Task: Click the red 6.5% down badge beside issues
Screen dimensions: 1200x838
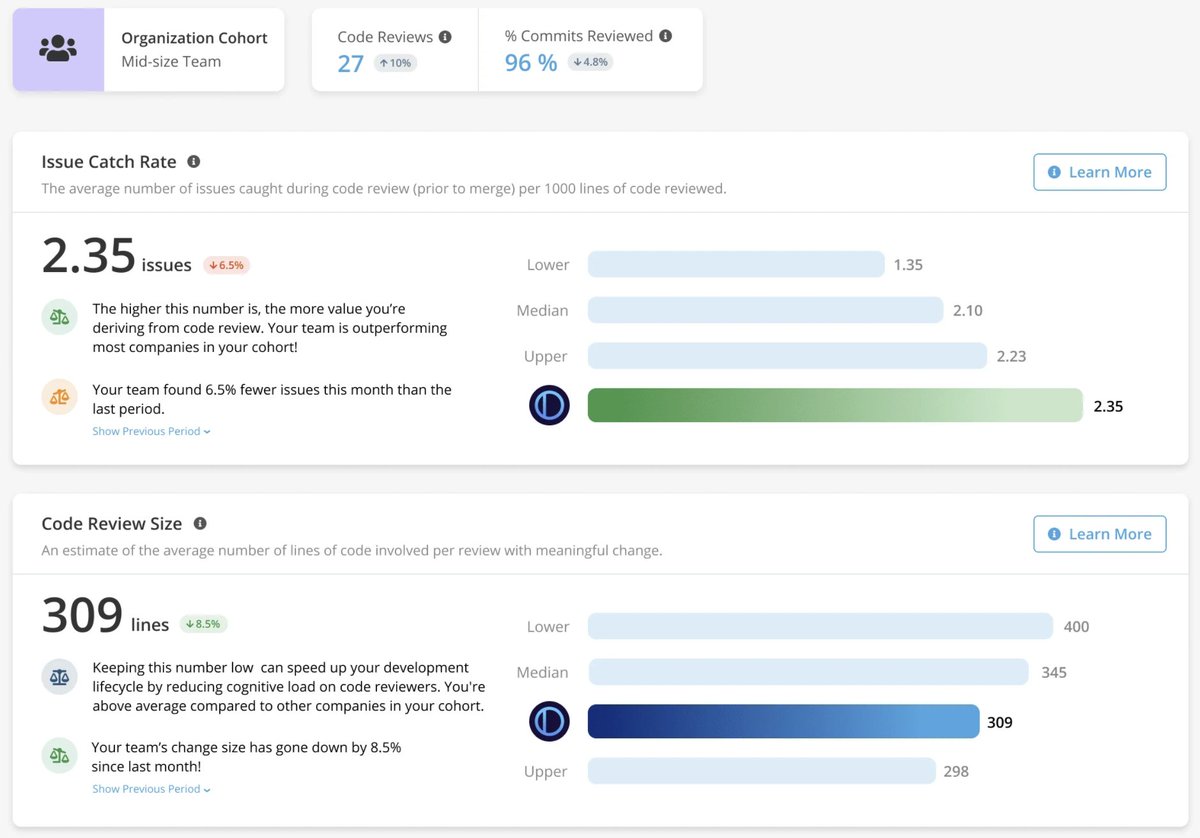Action: (x=226, y=265)
